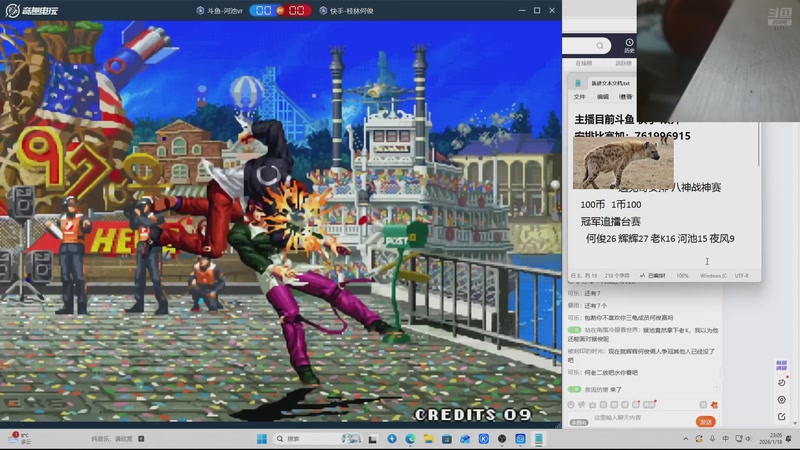
Task: Click the edit/compose icon in right sidebar
Action: point(782,416)
